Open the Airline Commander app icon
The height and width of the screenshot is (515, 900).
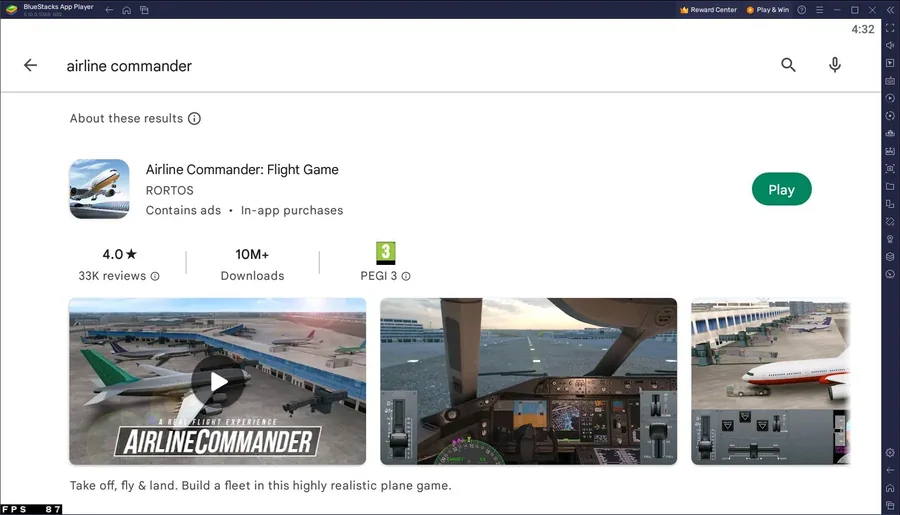coord(99,189)
